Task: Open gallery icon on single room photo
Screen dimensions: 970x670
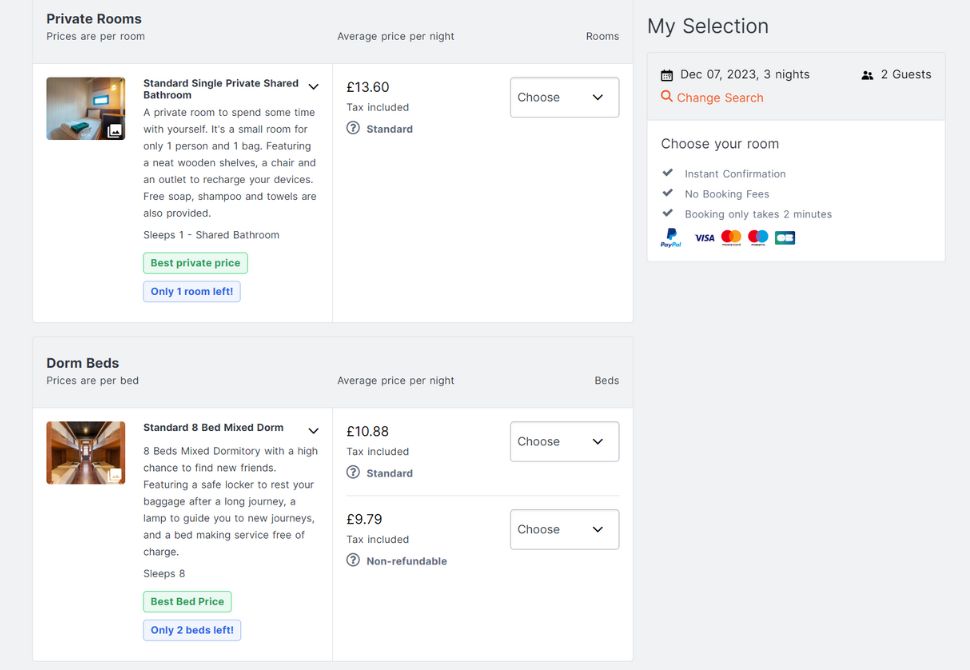Action: [x=115, y=131]
